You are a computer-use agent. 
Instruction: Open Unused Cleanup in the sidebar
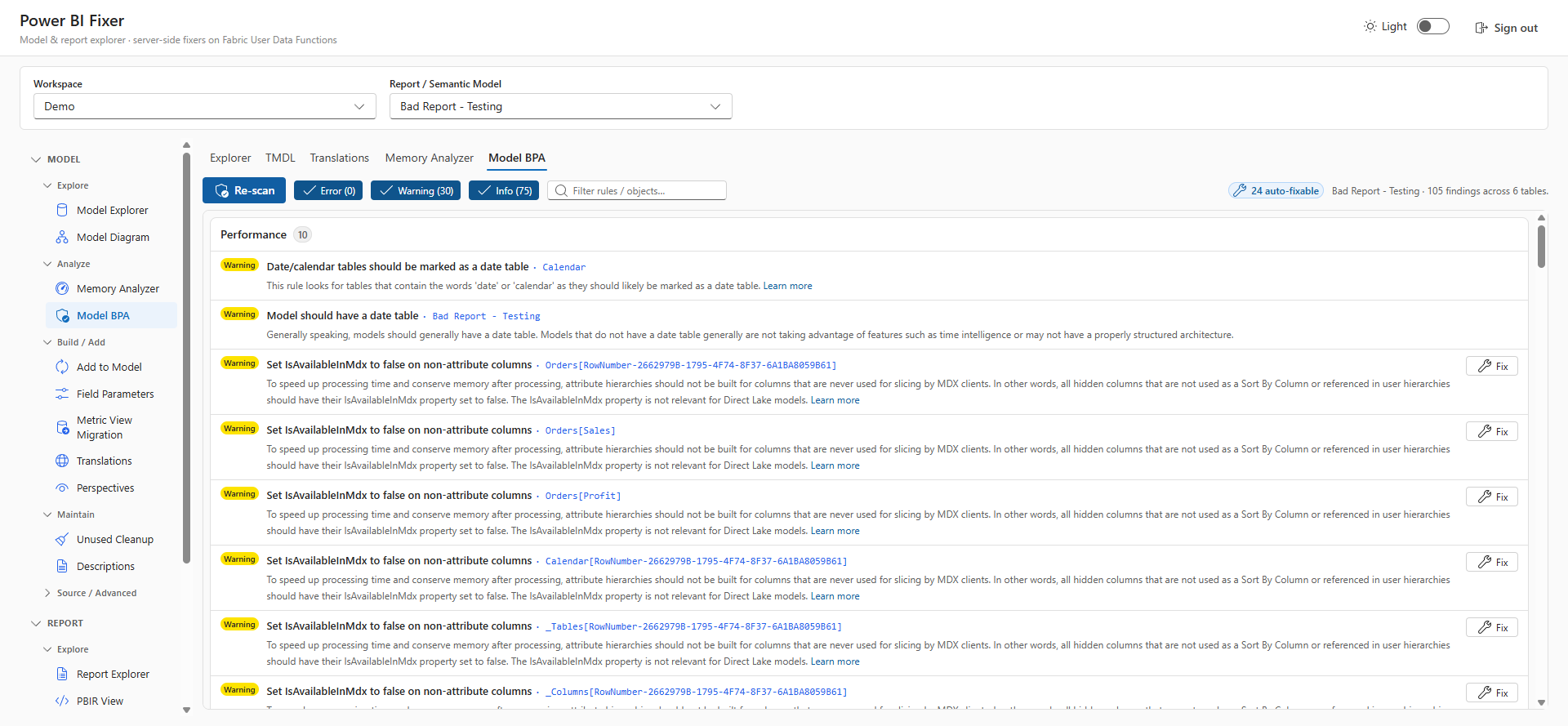pos(112,540)
